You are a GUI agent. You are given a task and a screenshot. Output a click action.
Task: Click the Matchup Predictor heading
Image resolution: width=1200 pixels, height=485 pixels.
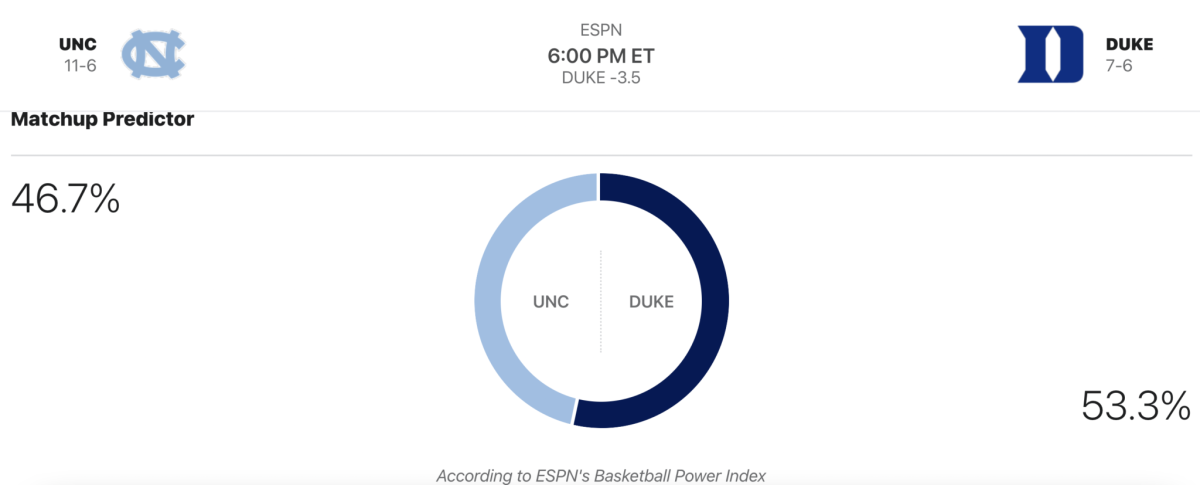[x=102, y=120]
